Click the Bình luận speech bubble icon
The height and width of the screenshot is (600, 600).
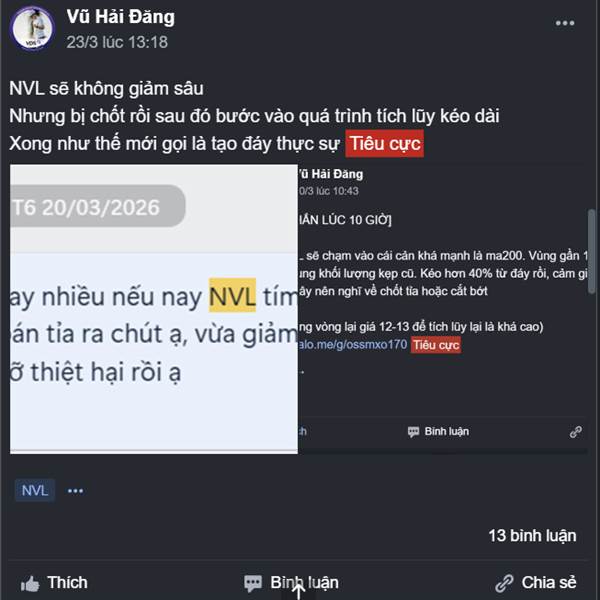click(253, 584)
